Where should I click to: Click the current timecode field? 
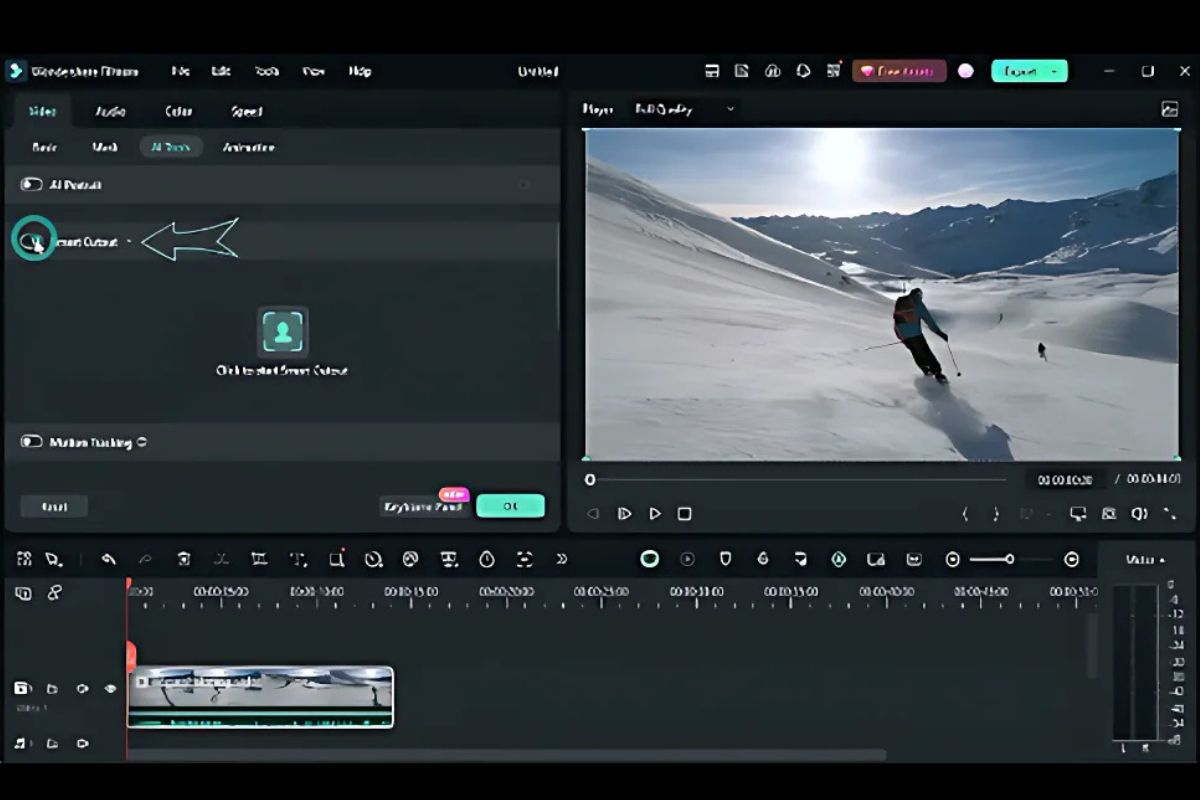point(1066,480)
